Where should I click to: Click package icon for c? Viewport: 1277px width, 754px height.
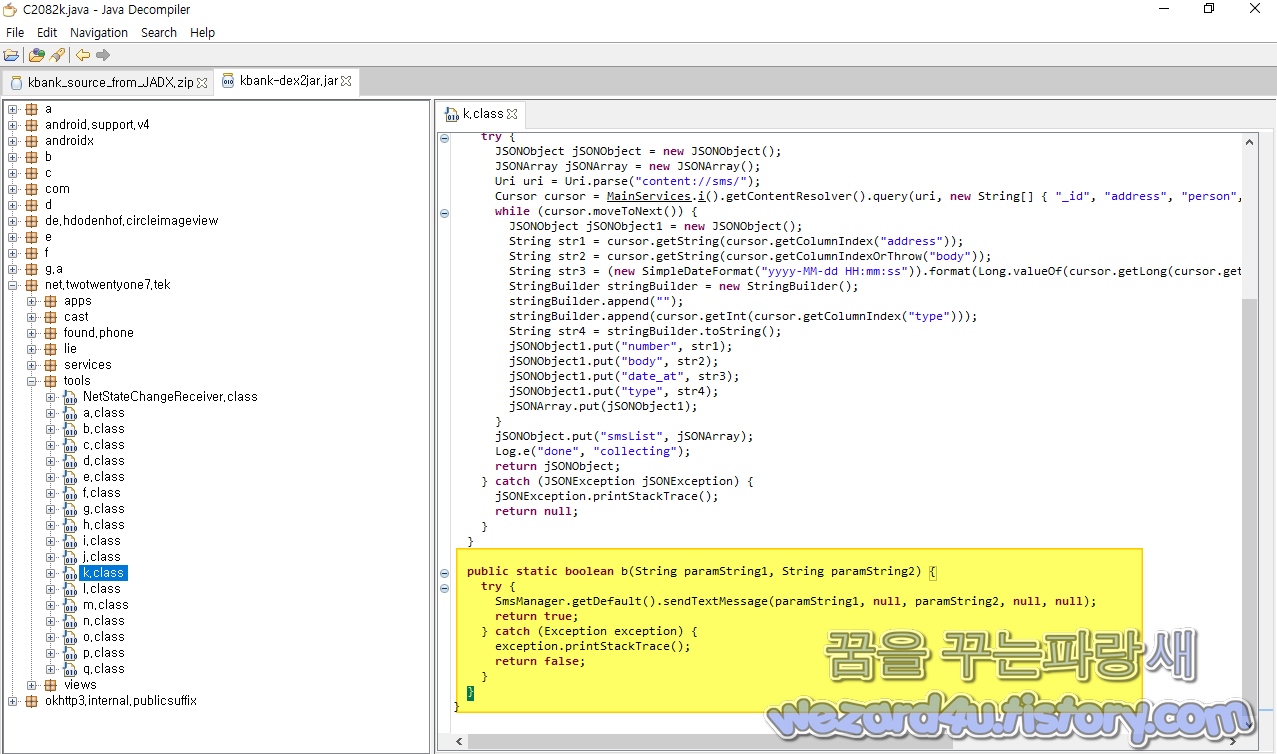coord(32,173)
